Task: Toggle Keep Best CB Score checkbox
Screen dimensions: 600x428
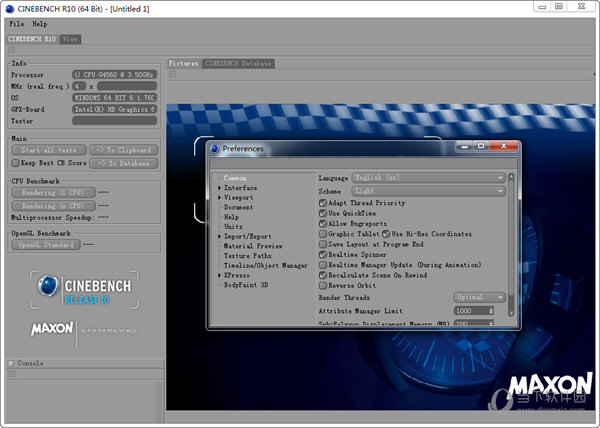Action: click(15, 163)
